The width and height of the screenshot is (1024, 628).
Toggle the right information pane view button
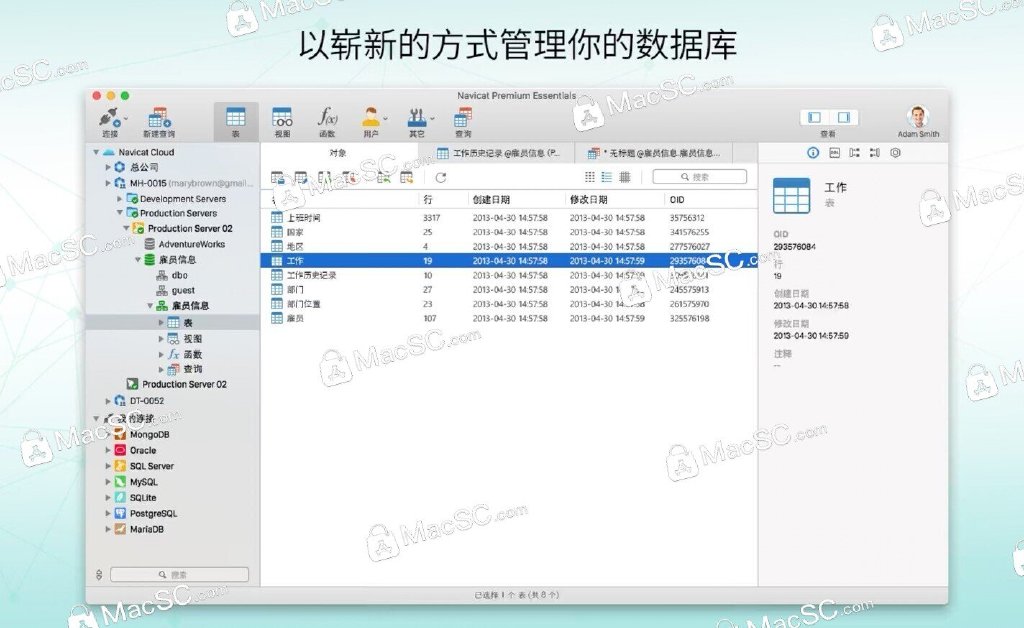pos(844,118)
